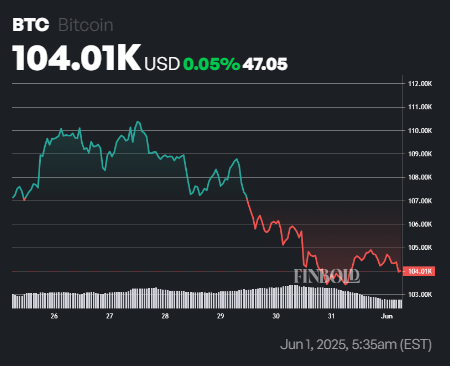Click the 47.05 price change figure
The height and width of the screenshot is (366, 450).
(265, 64)
